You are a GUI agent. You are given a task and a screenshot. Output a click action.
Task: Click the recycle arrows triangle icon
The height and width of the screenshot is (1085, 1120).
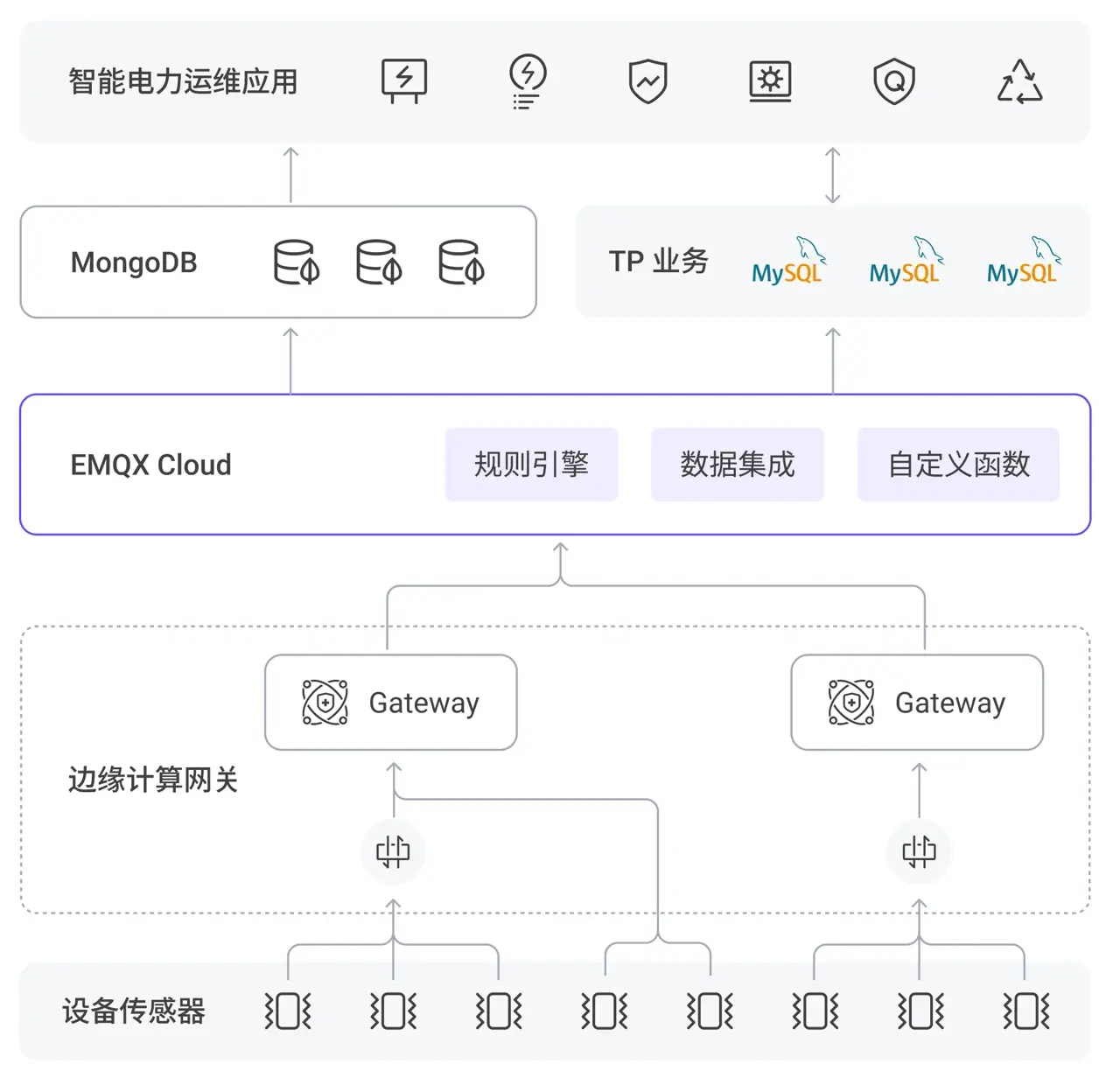coord(1019,81)
